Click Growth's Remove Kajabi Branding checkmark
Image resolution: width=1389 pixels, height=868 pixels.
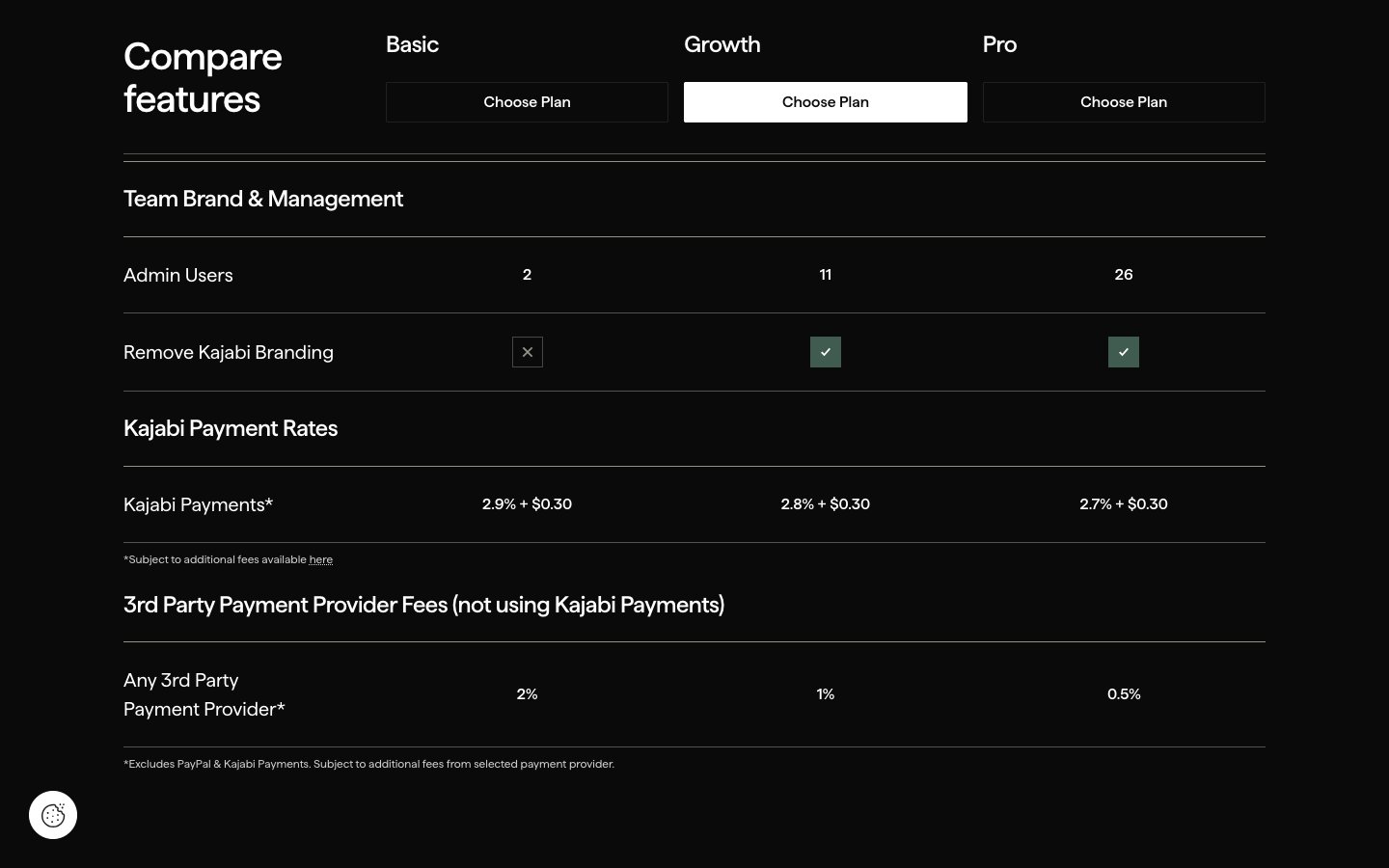(x=825, y=352)
